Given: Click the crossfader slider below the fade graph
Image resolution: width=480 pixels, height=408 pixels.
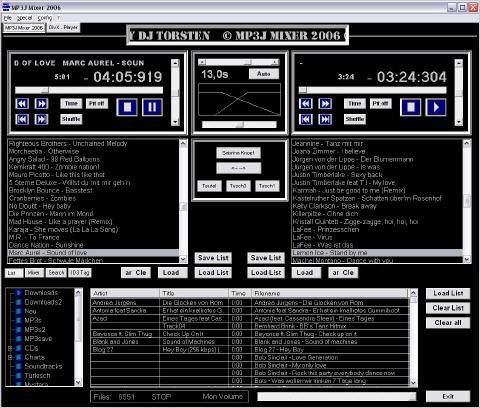Looking at the screenshot, I should coord(239,124).
